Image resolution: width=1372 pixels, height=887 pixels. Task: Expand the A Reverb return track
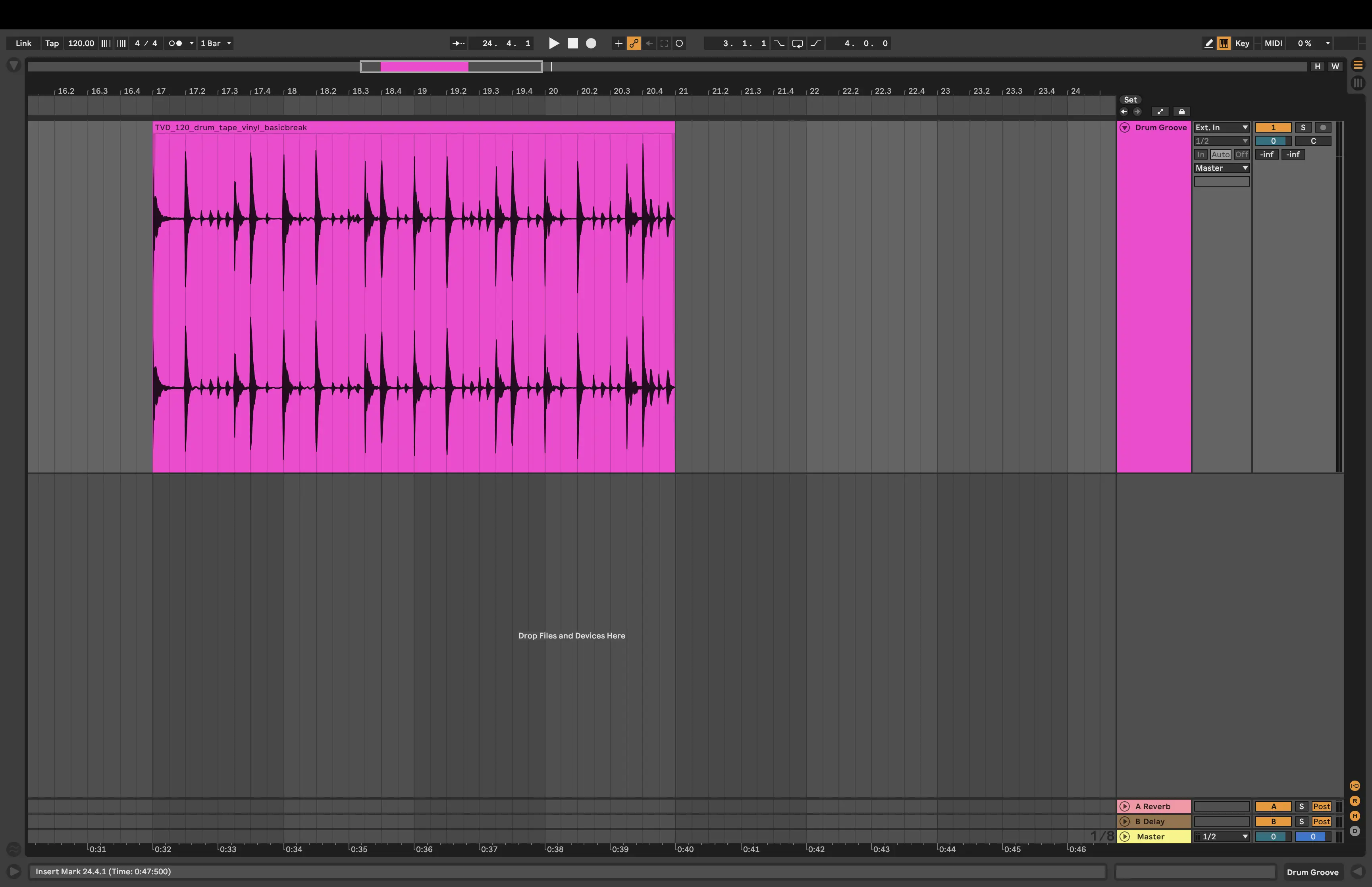(x=1124, y=806)
